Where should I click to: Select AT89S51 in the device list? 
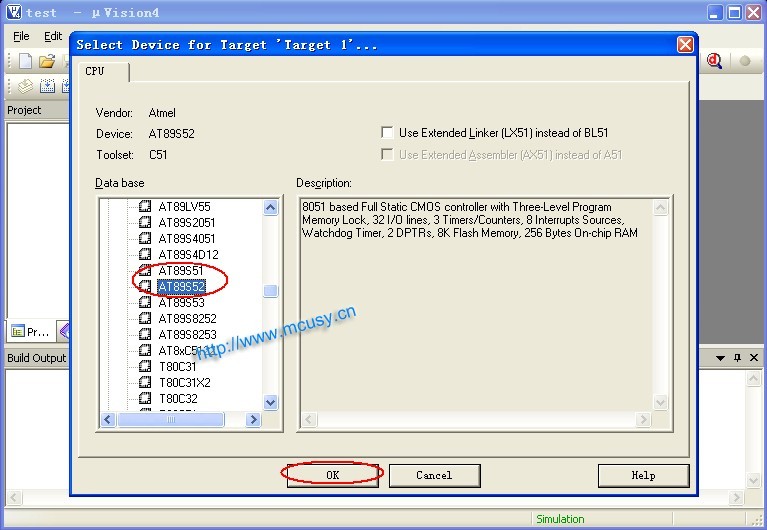pos(180,271)
